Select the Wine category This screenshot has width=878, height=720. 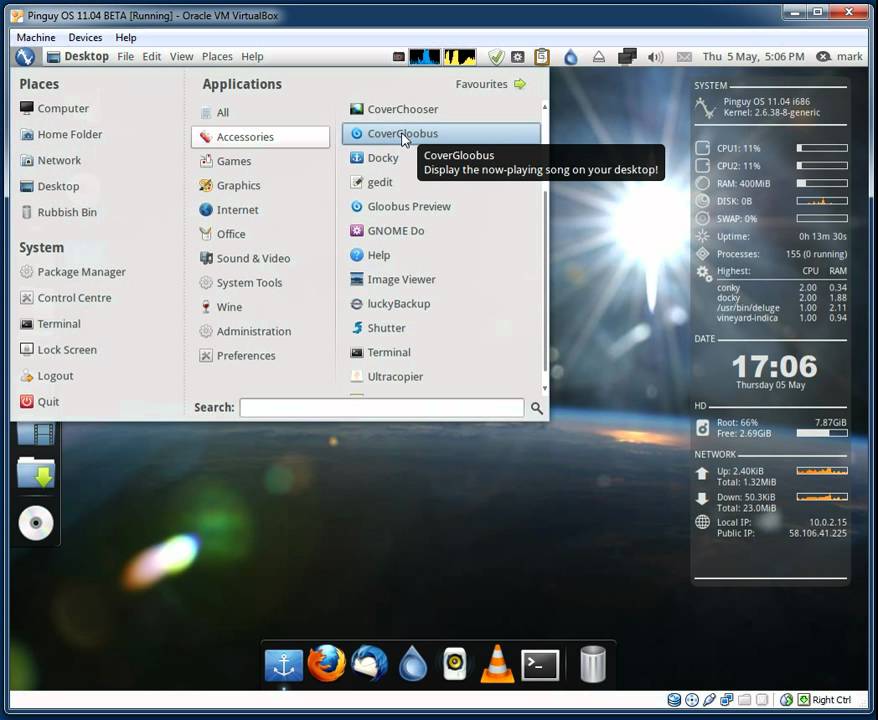260,307
